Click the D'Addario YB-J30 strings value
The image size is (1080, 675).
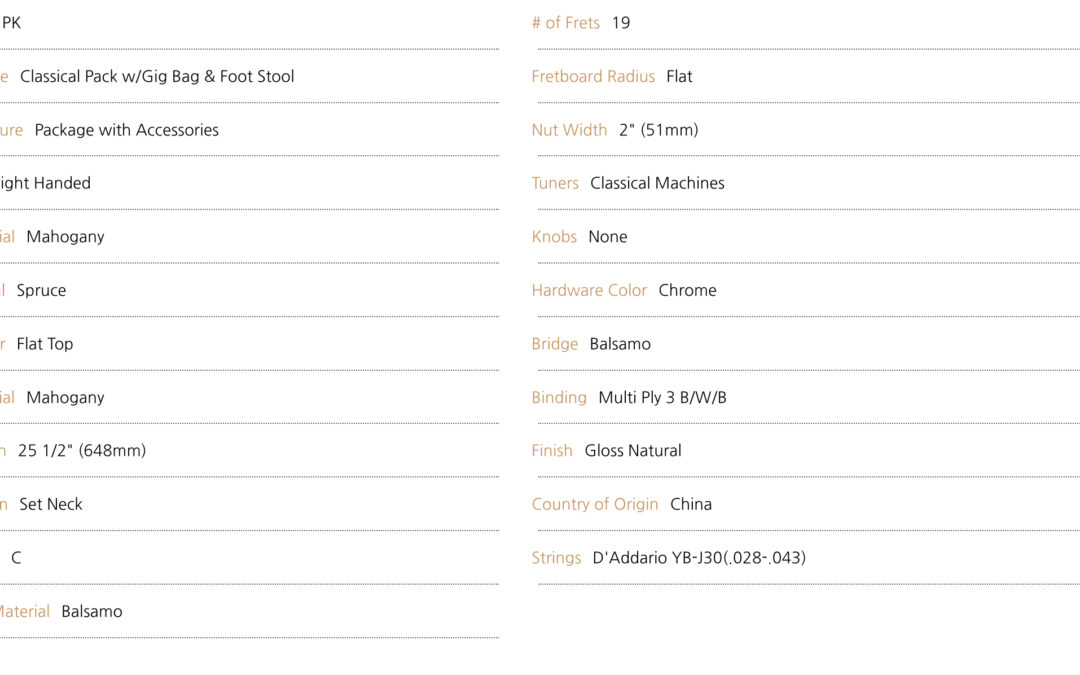699,558
